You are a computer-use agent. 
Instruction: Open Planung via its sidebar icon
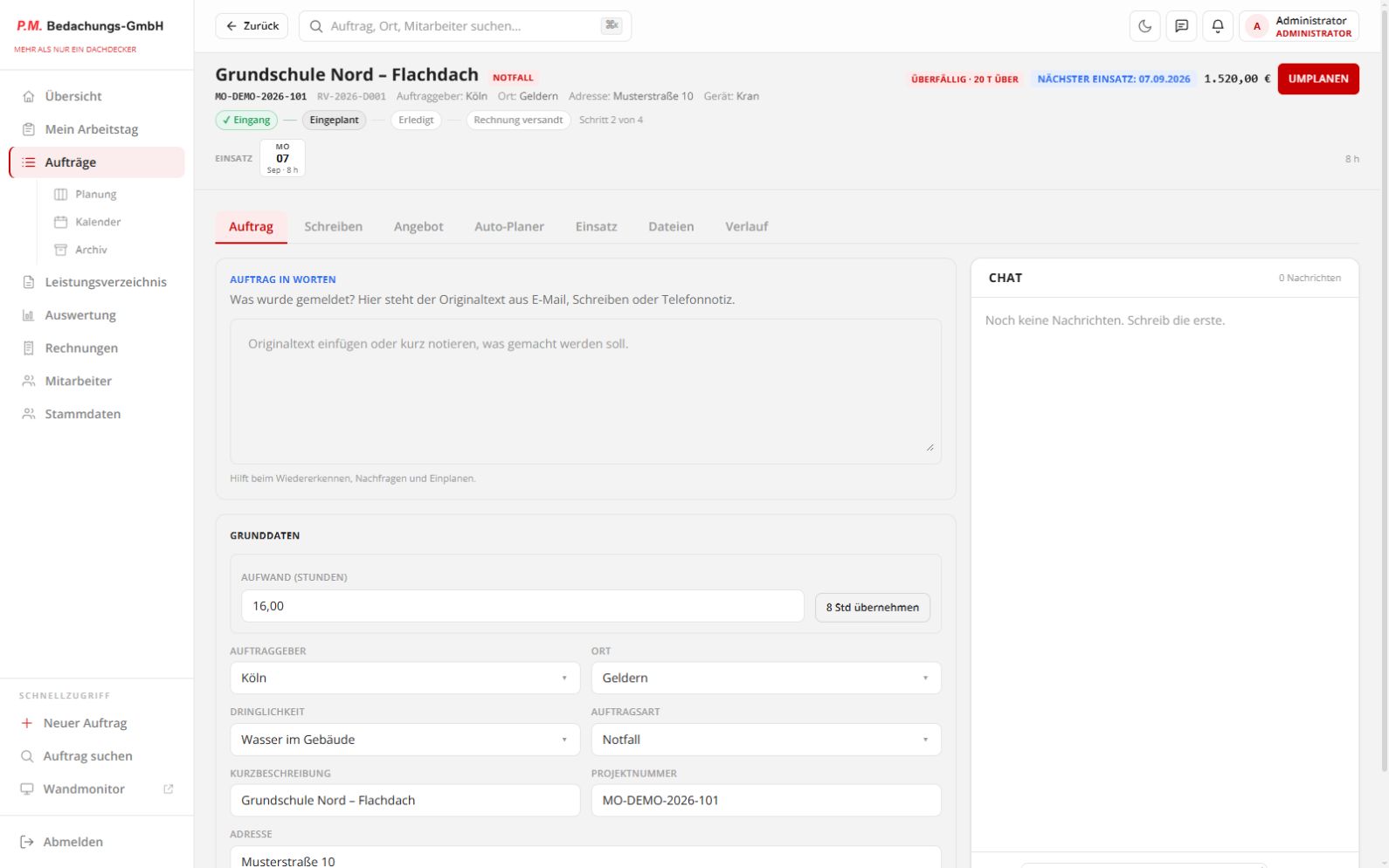click(x=61, y=194)
